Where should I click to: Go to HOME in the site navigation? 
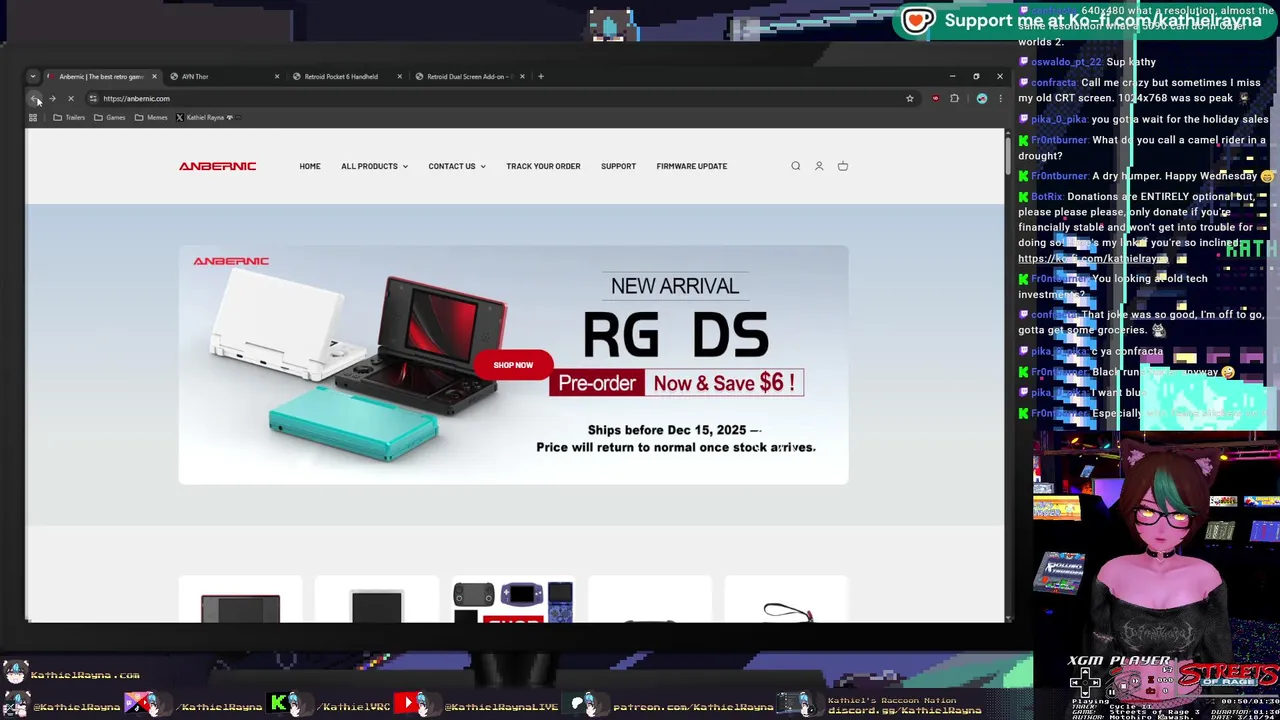pyautogui.click(x=310, y=166)
